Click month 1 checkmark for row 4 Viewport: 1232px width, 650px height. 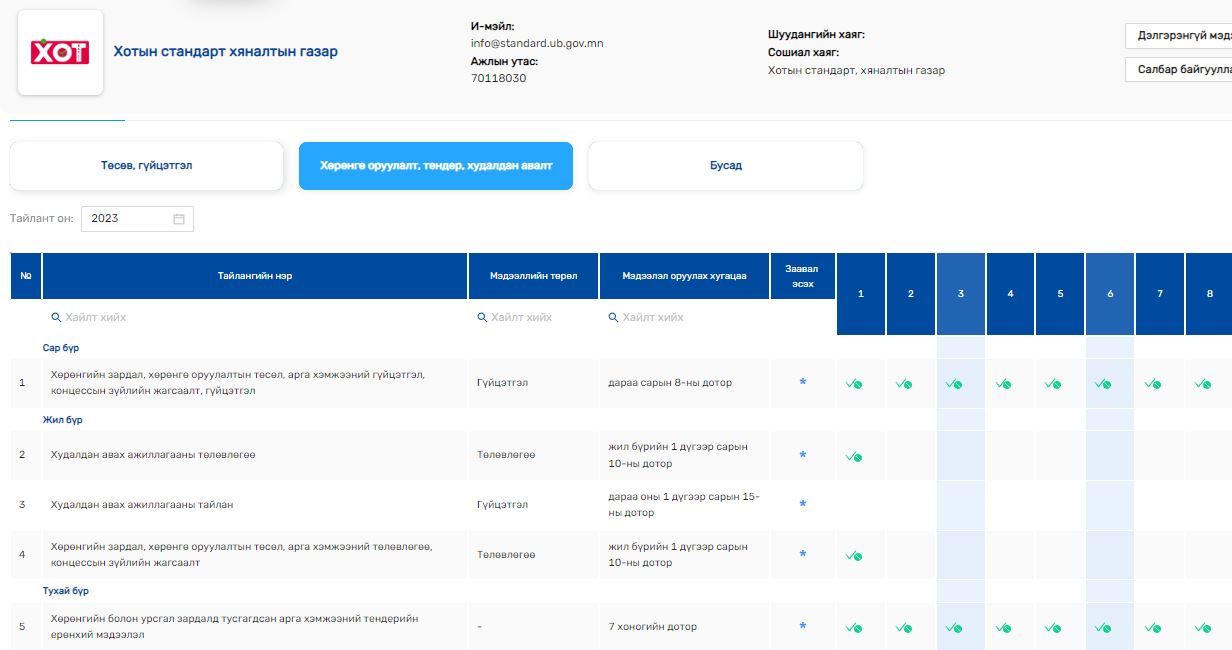(853, 555)
